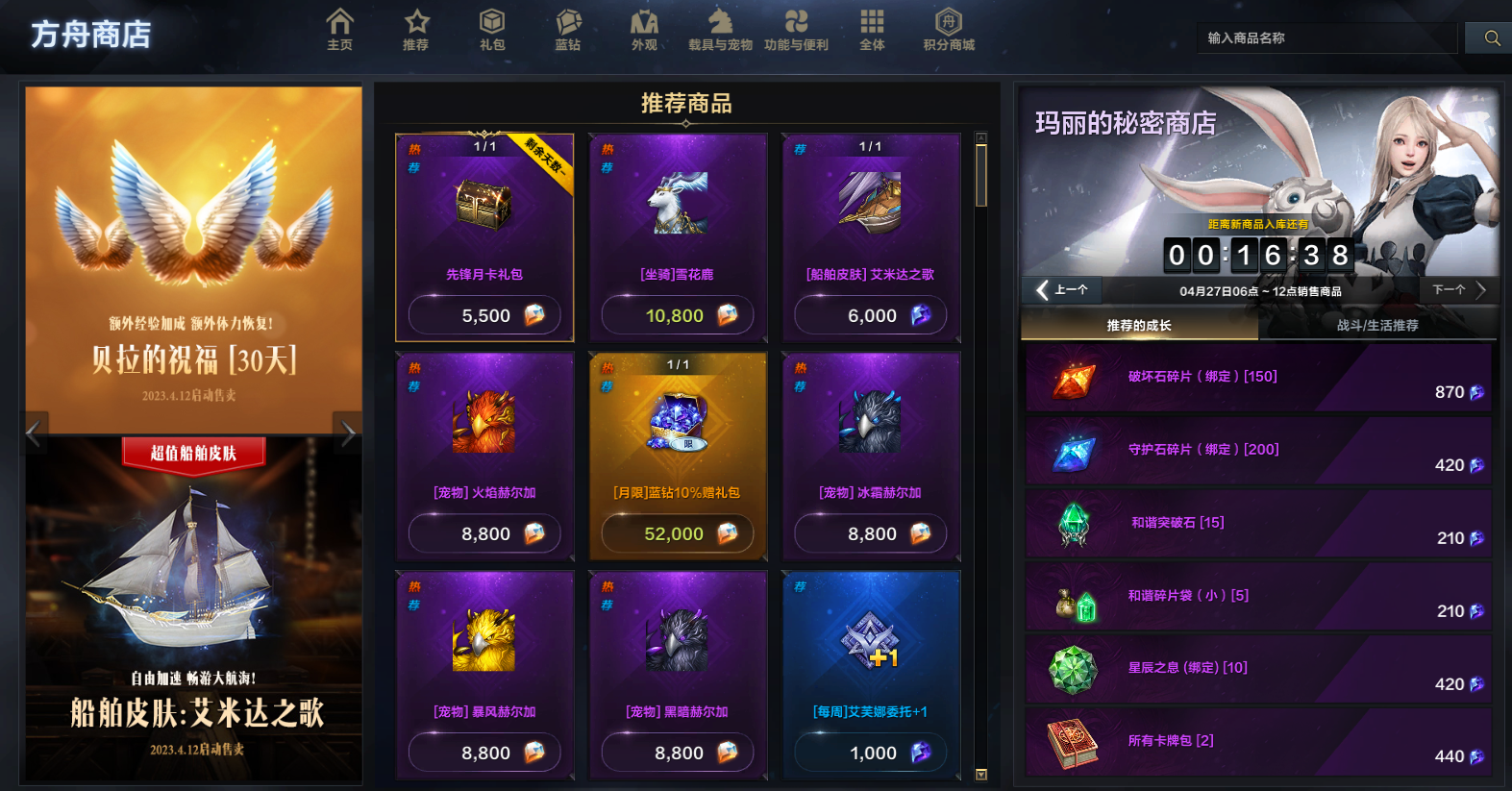Screen dimensions: 1512x791
Task: Show the next banner with the right arrow
Action: tap(348, 433)
